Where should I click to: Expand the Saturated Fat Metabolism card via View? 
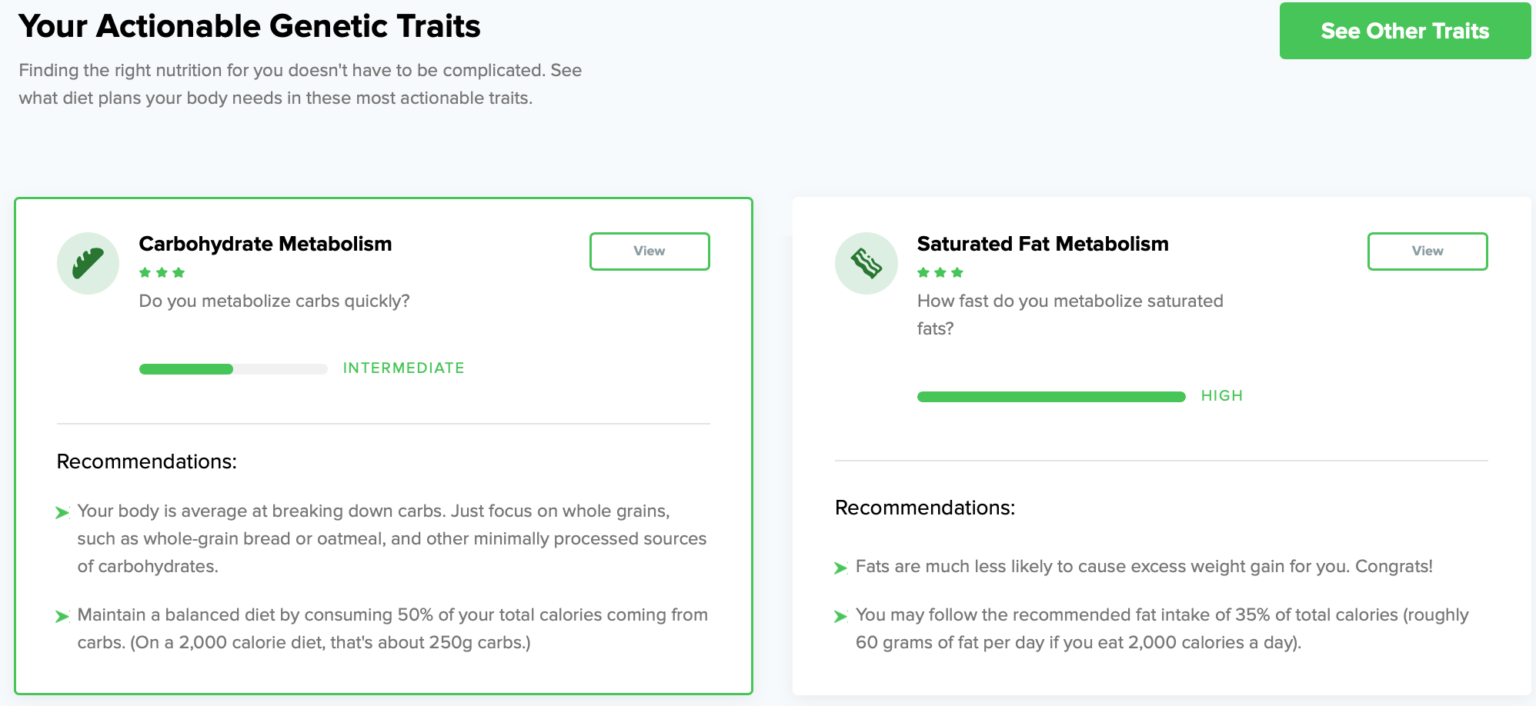click(1427, 251)
